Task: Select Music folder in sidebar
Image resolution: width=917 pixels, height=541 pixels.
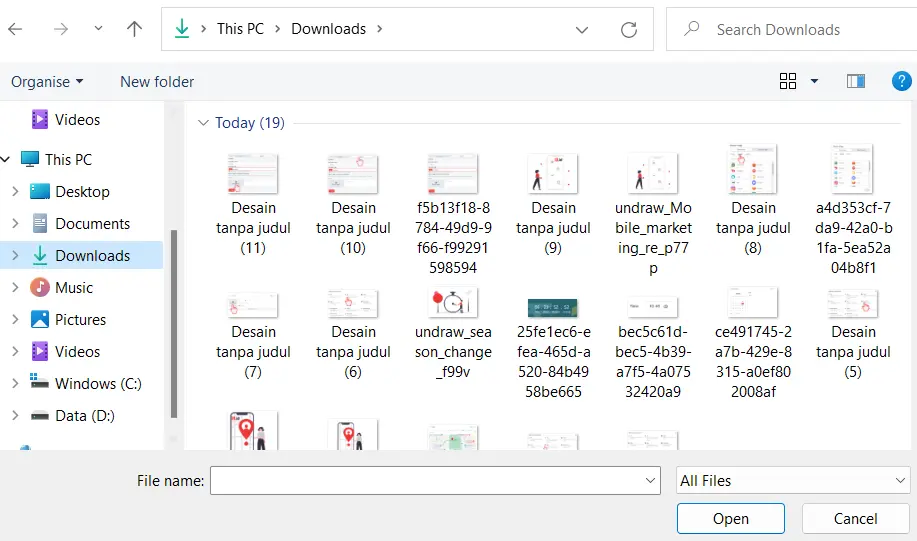Action: pyautogui.click(x=74, y=288)
